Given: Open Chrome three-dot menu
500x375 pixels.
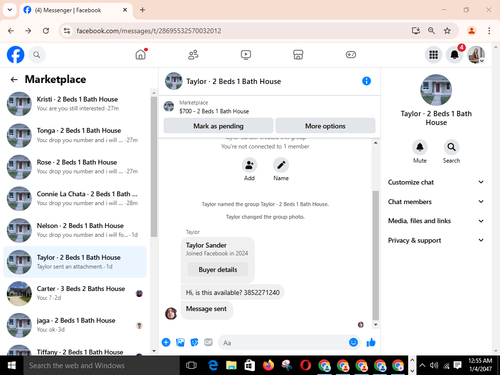Looking at the screenshot, I should point(489,31).
